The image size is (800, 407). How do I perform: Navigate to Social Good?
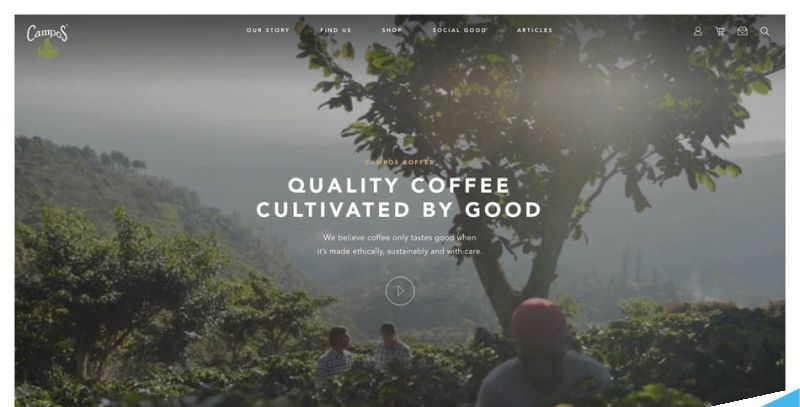[459, 30]
